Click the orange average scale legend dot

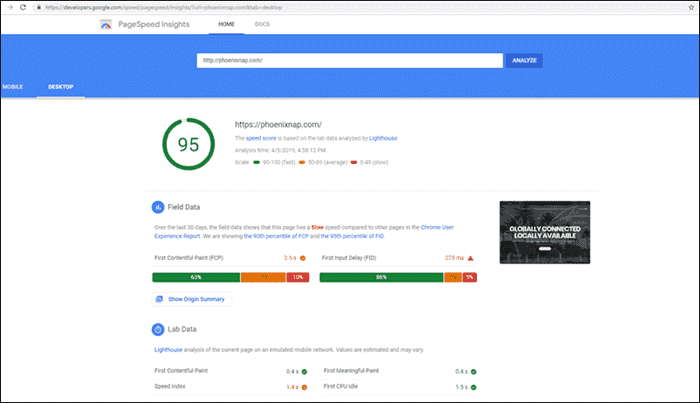(x=302, y=162)
